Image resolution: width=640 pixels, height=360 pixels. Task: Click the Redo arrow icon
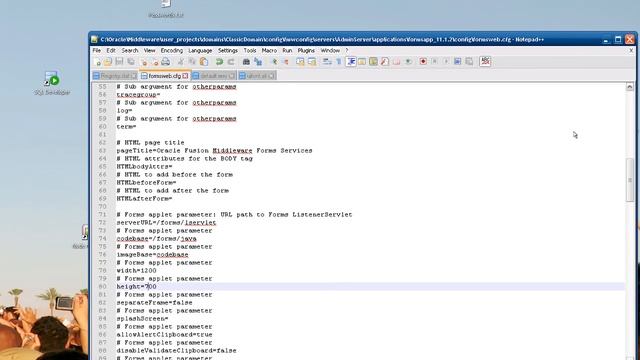(x=231, y=62)
